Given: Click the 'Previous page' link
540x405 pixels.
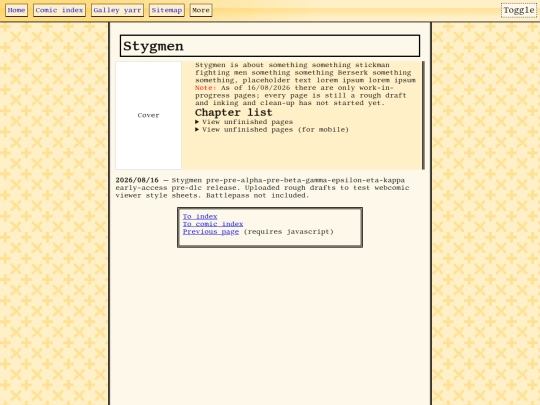Looking at the screenshot, I should coord(211,231).
